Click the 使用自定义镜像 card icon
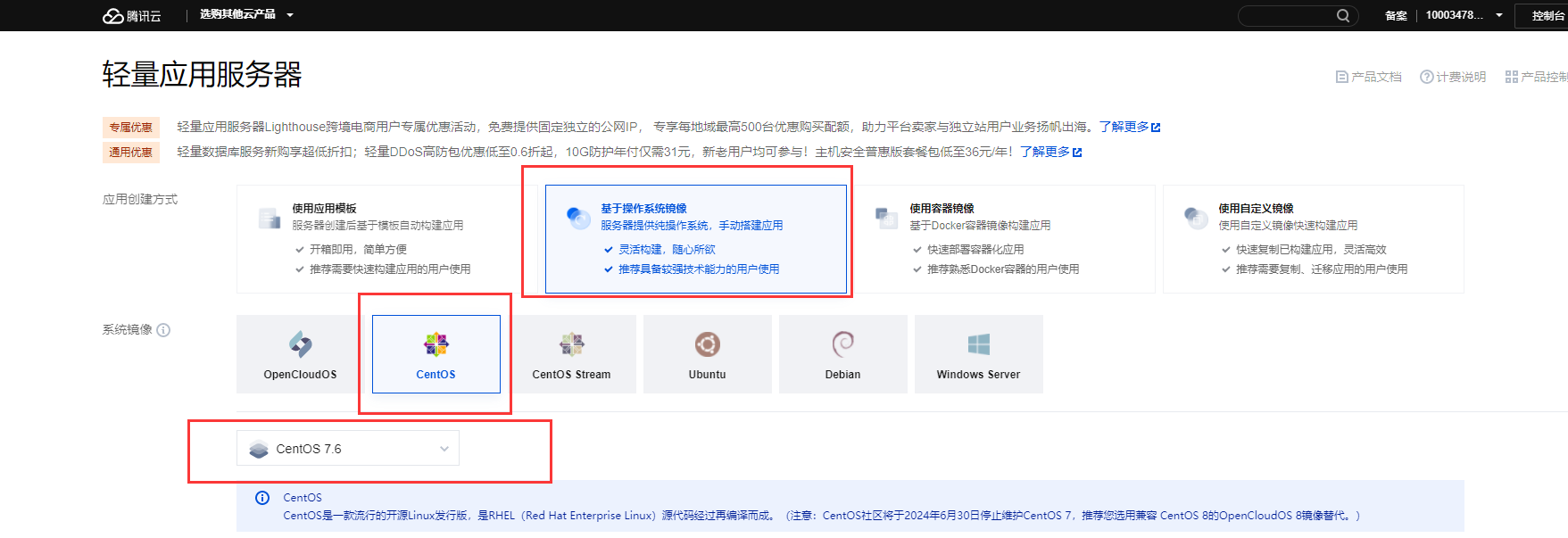This screenshot has height=538, width=1568. [1196, 218]
